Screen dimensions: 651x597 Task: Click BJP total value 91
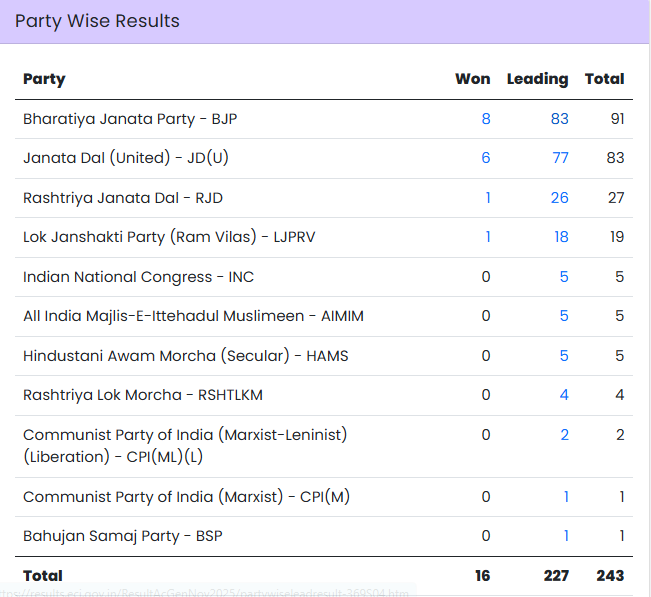[x=617, y=119]
